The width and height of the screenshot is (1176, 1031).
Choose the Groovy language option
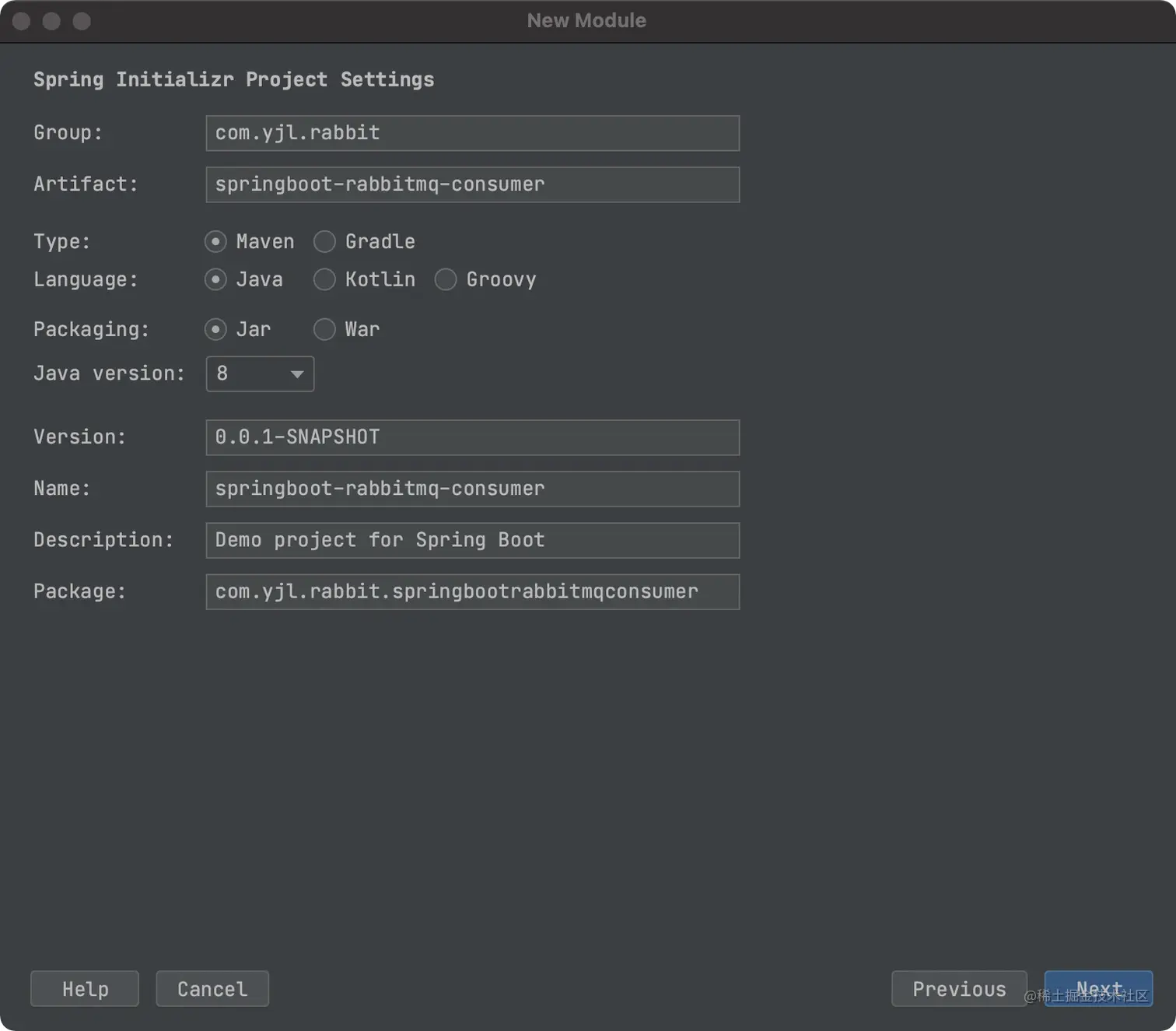coord(446,279)
